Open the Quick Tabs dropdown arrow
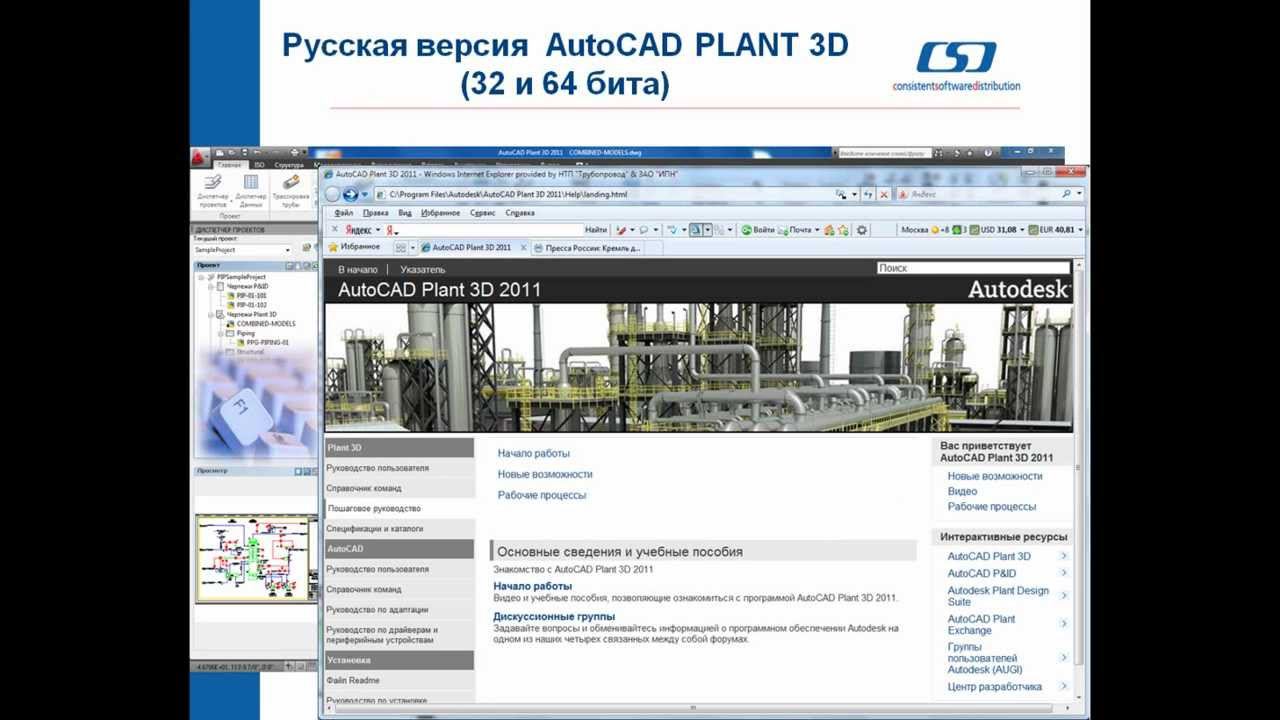The image size is (1280, 720). [x=412, y=247]
